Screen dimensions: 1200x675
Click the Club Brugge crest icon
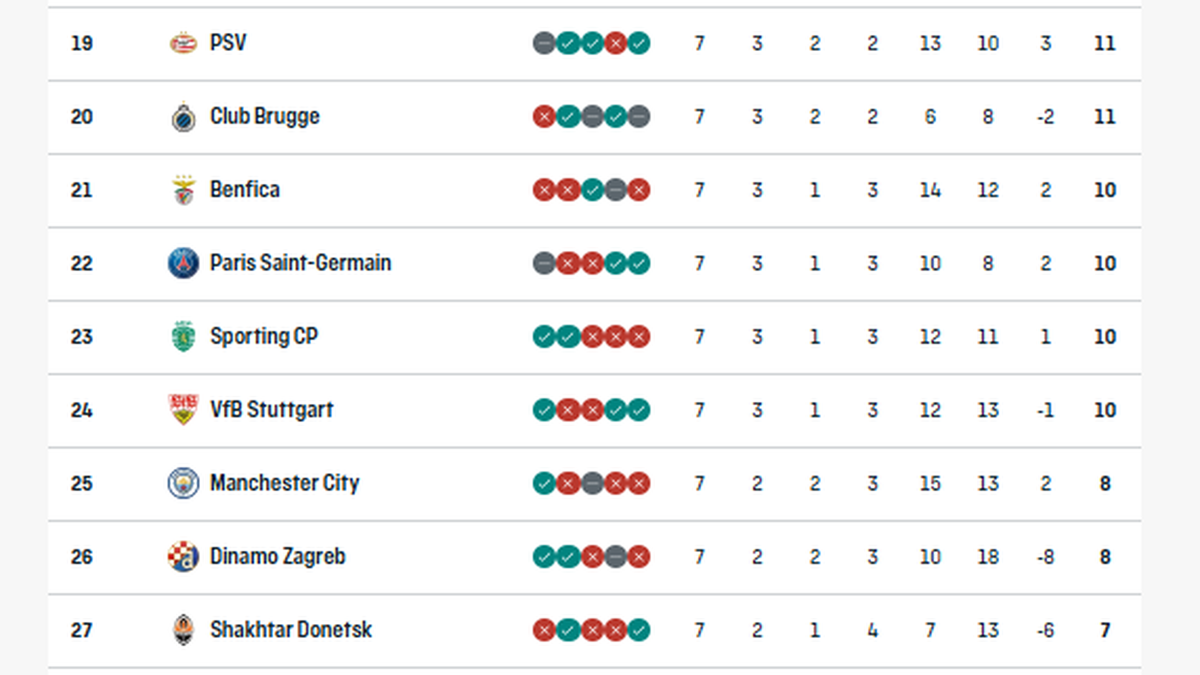(x=184, y=117)
